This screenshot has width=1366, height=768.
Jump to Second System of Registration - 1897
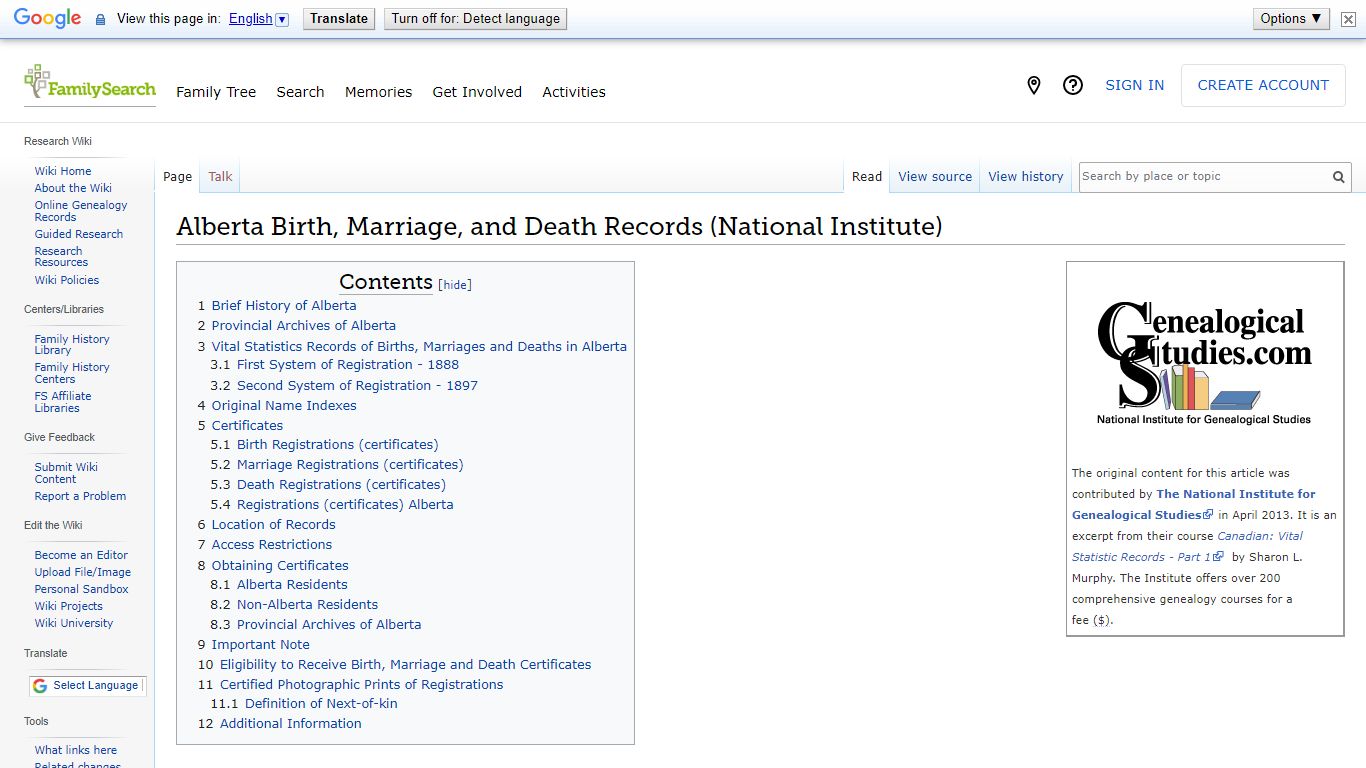tap(357, 385)
